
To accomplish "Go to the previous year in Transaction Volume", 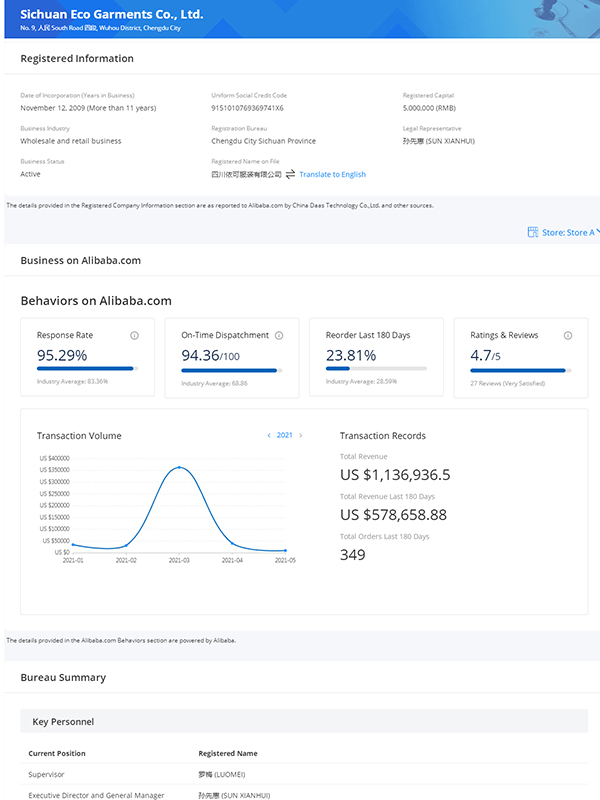I will pyautogui.click(x=269, y=435).
